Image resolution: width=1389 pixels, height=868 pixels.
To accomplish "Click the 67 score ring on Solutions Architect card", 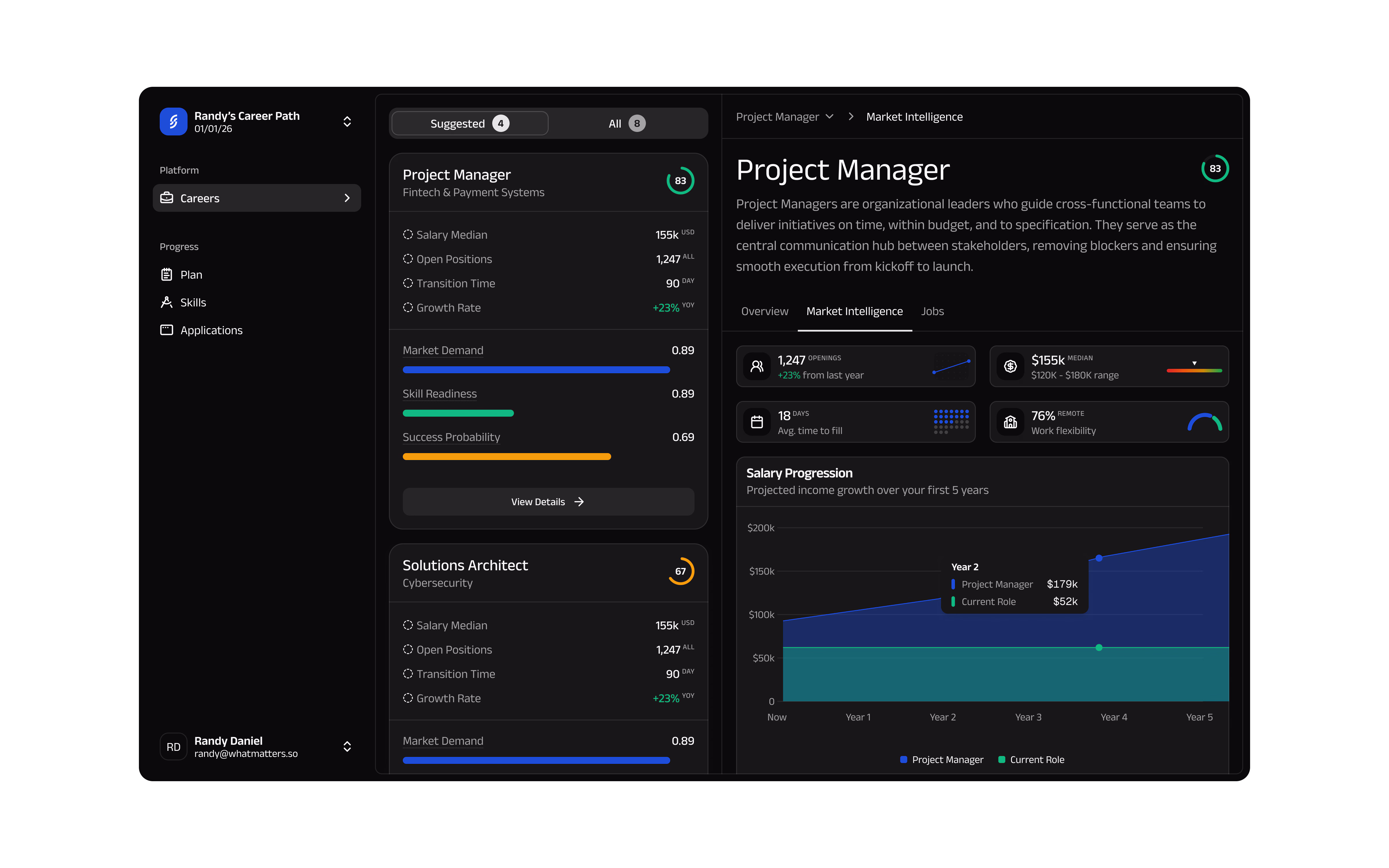I will coord(680,571).
